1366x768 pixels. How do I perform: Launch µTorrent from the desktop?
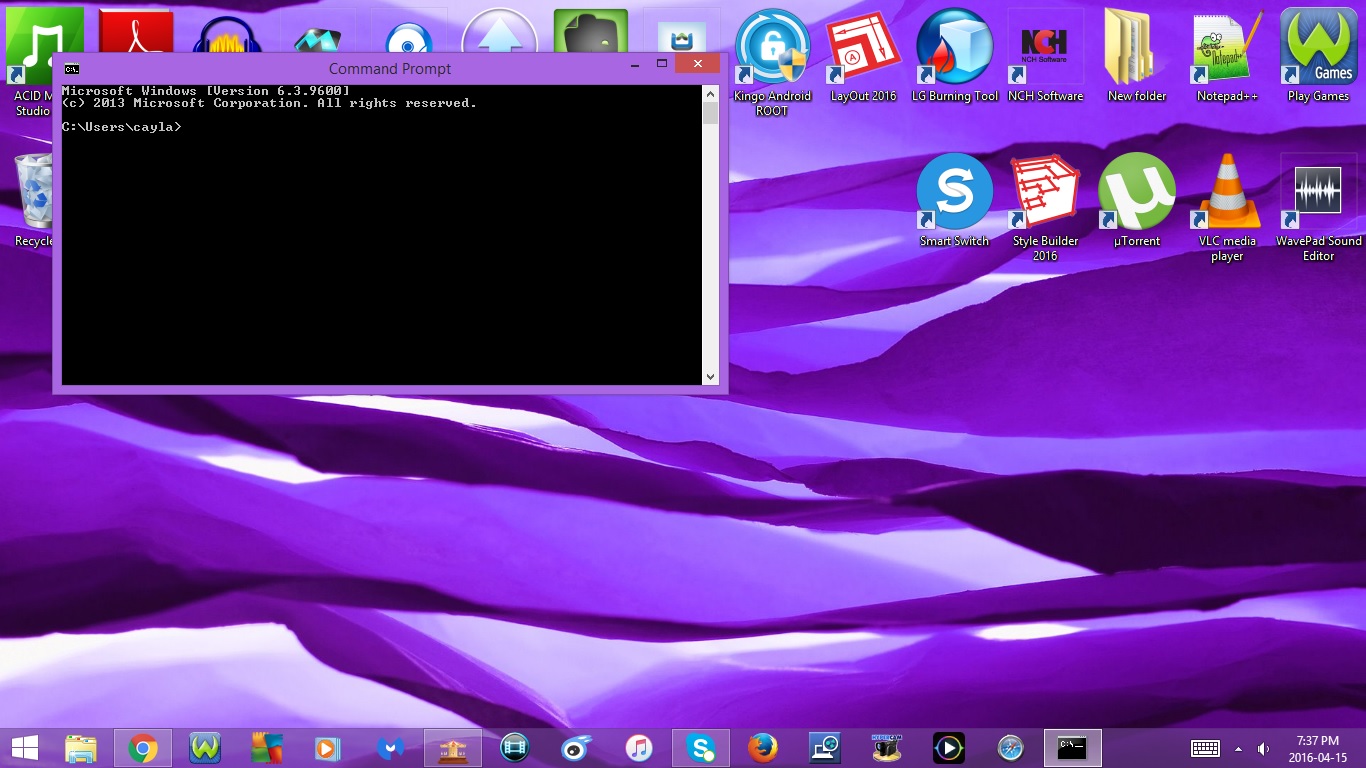pyautogui.click(x=1136, y=200)
